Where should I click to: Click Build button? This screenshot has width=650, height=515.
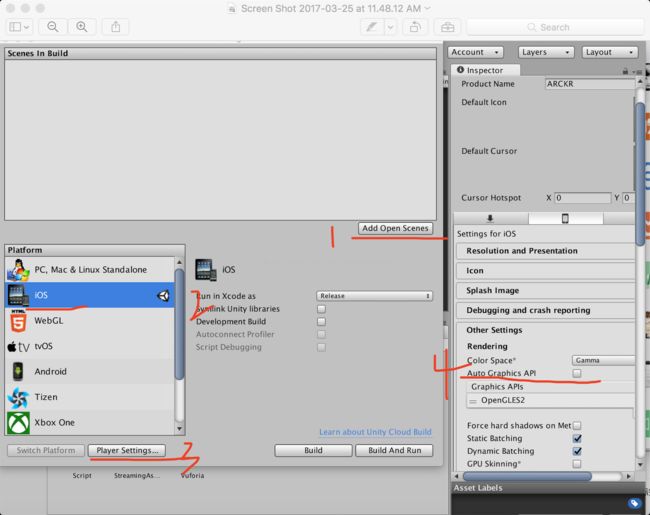click(x=313, y=450)
